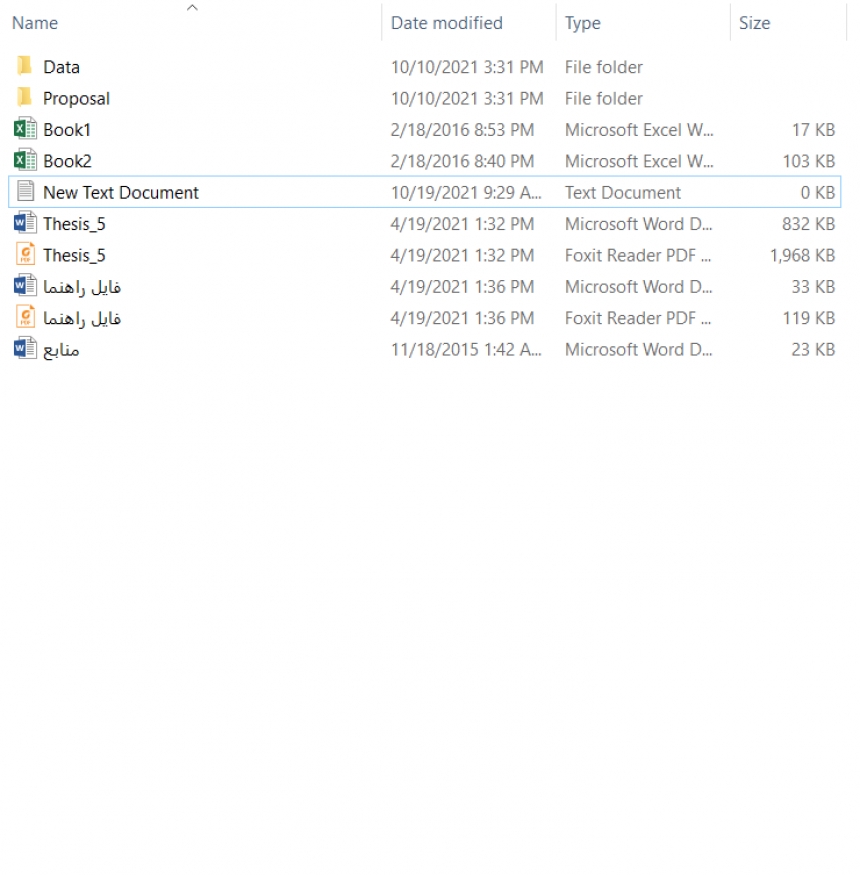Select the منابع file name
Viewport: 860px width, 875px height.
61,350
